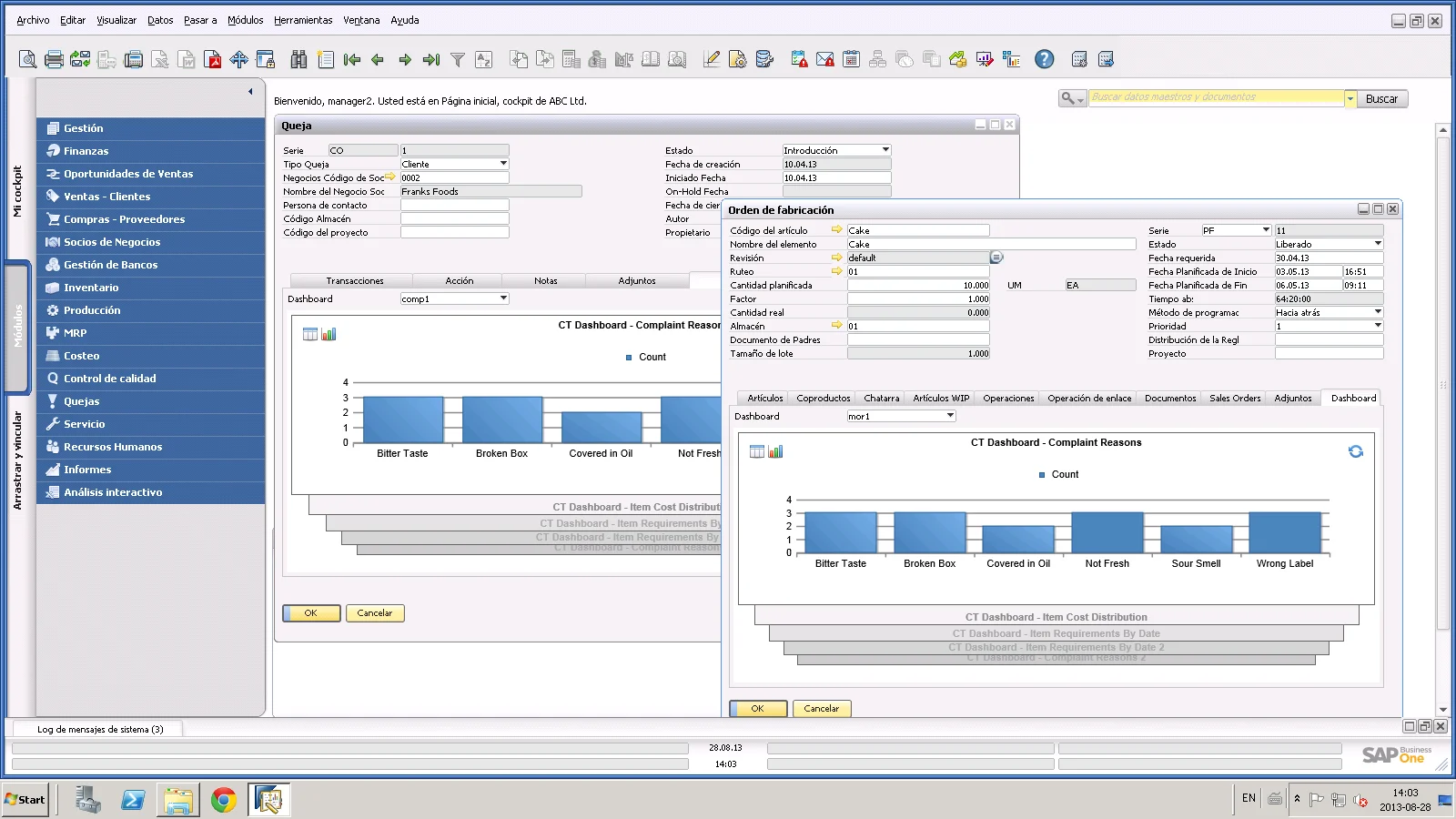
Task: Refresh the Orden de fabricación dashboard chart
Action: (x=1356, y=451)
